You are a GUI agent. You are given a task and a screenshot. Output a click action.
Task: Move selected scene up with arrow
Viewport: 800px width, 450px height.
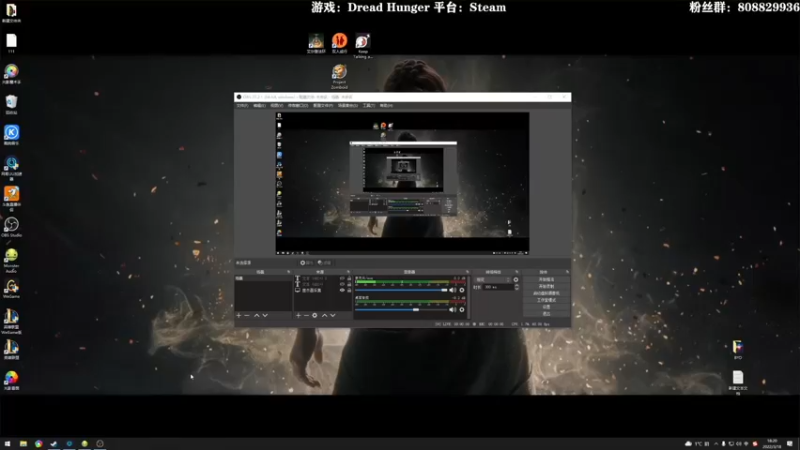pyautogui.click(x=256, y=316)
